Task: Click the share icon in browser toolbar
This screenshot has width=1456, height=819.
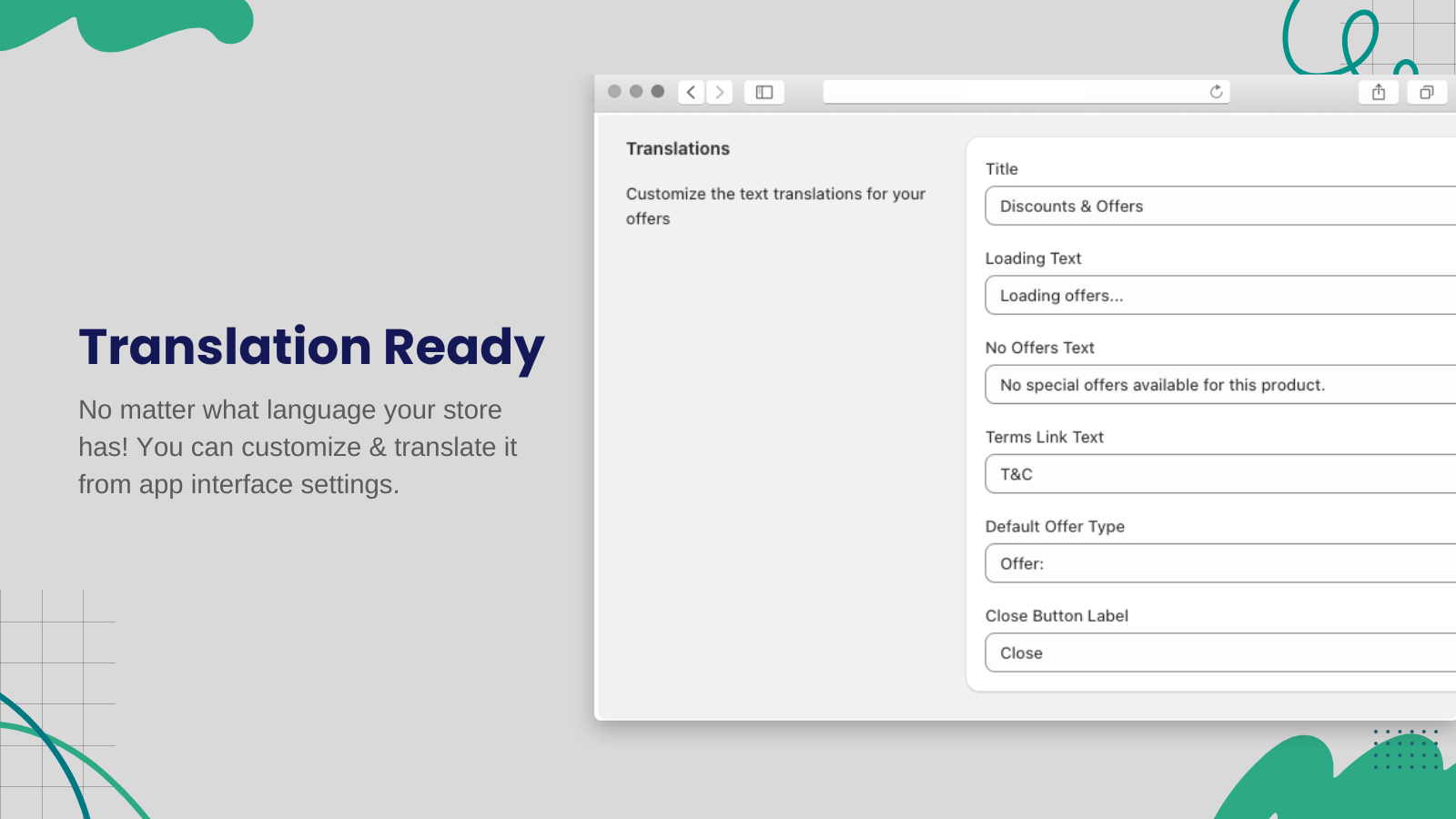Action: tap(1379, 92)
